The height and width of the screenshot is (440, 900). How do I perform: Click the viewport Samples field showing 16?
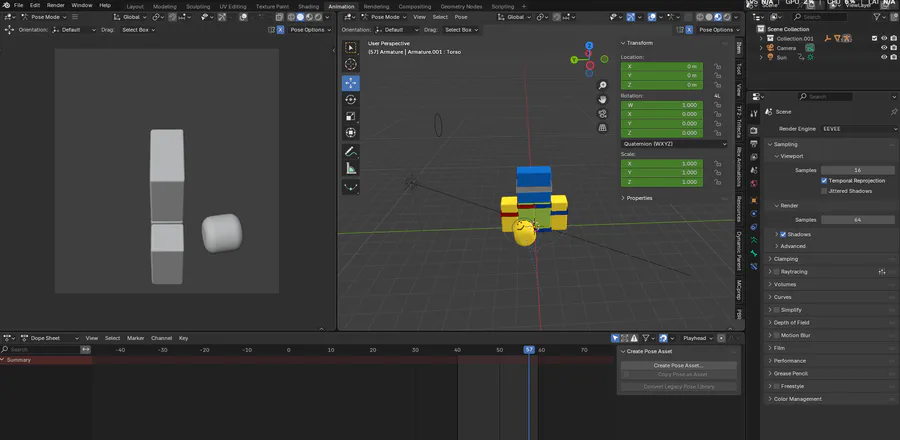tap(858, 170)
